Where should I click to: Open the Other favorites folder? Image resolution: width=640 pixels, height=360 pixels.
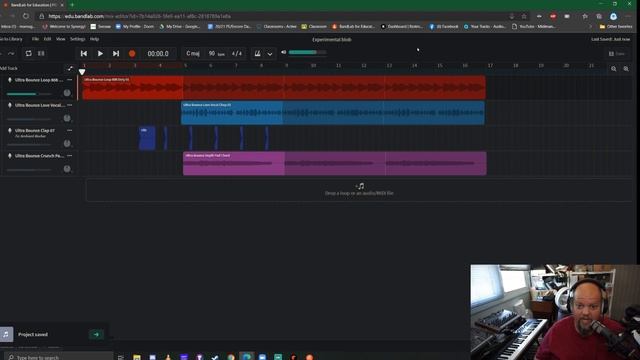pos(616,27)
